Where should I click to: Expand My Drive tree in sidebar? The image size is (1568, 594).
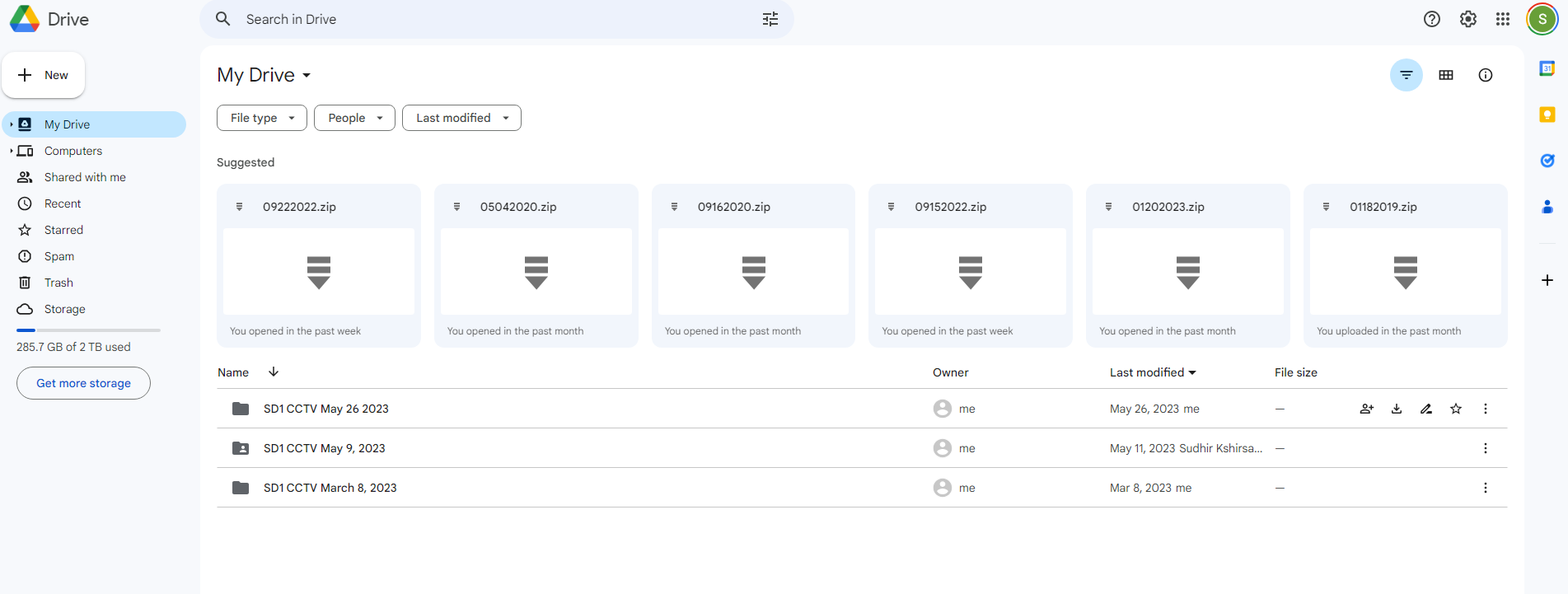(x=11, y=124)
